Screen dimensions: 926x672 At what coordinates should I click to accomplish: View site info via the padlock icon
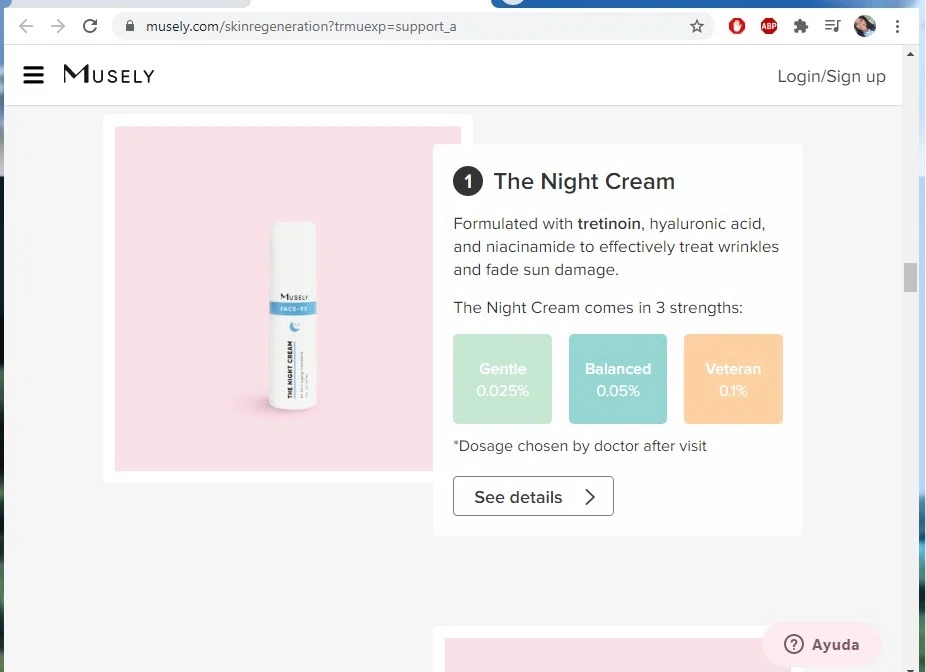coord(130,27)
